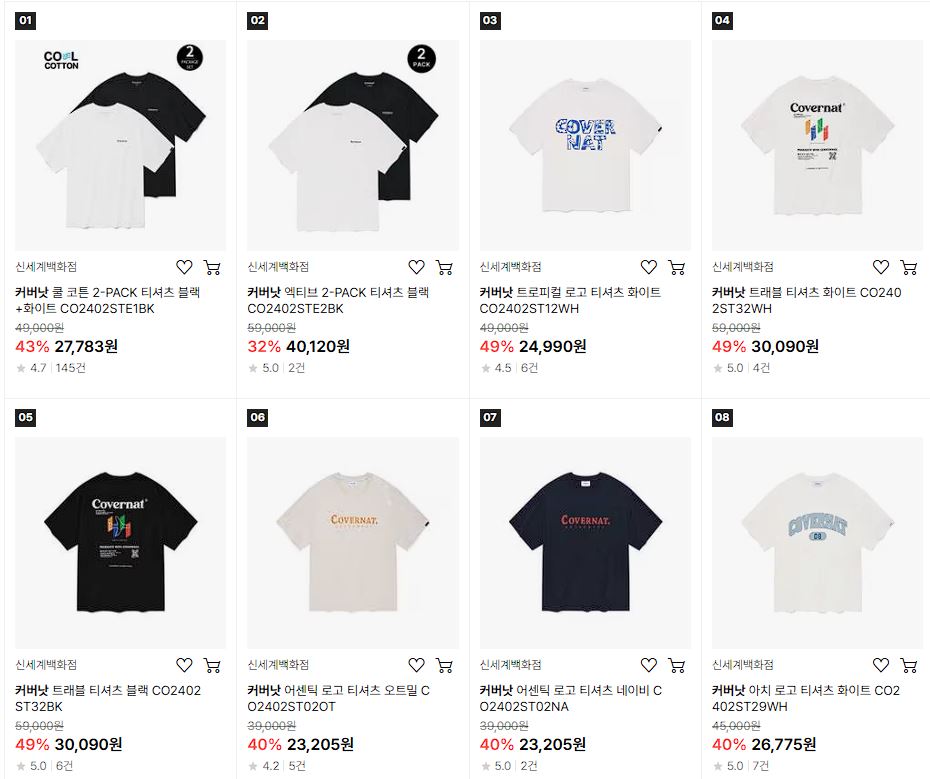Add 엑티브 2-PACK tee to cart
The width and height of the screenshot is (930, 779).
444,268
